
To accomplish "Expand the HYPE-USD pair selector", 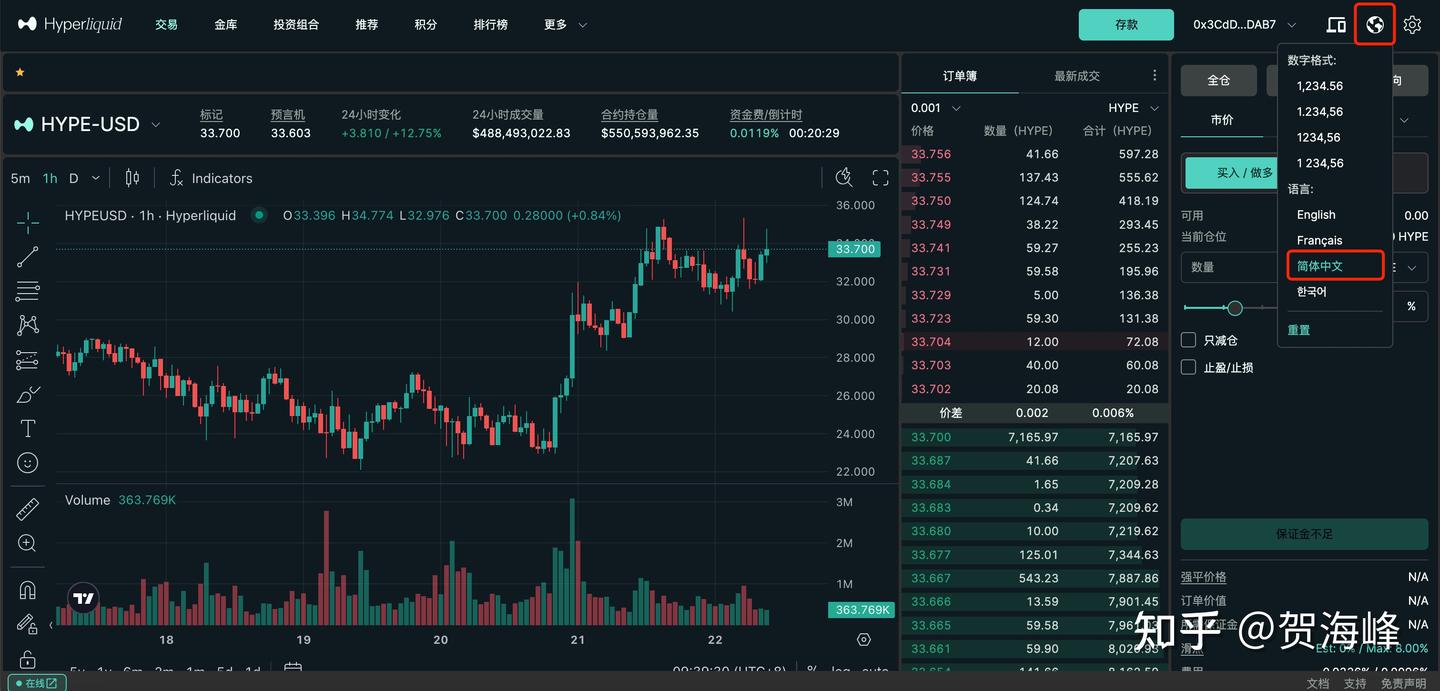I will [156, 125].
